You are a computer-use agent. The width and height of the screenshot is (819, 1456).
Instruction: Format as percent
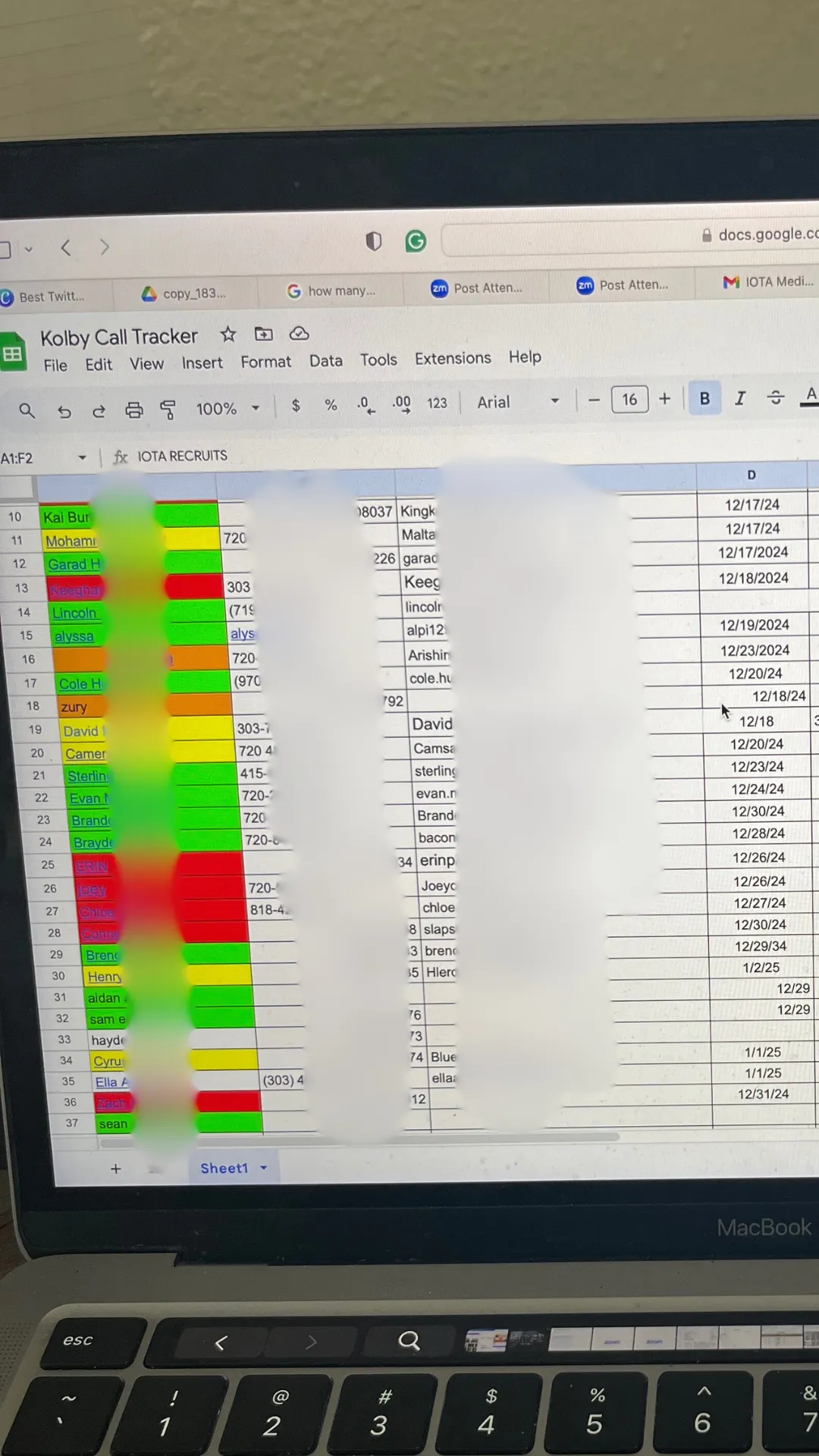(x=331, y=405)
